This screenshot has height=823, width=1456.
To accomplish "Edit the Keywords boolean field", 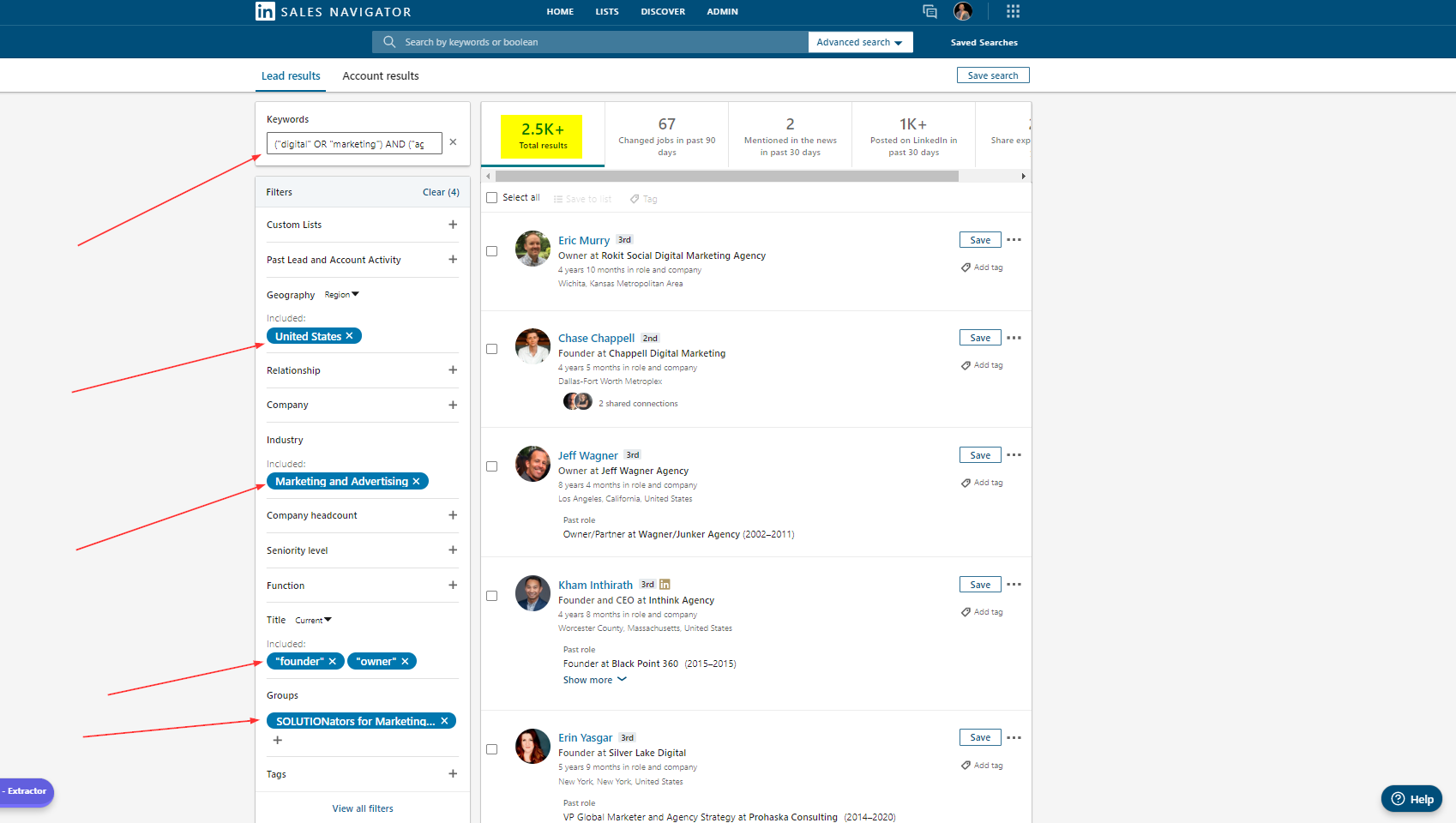I will tap(354, 143).
